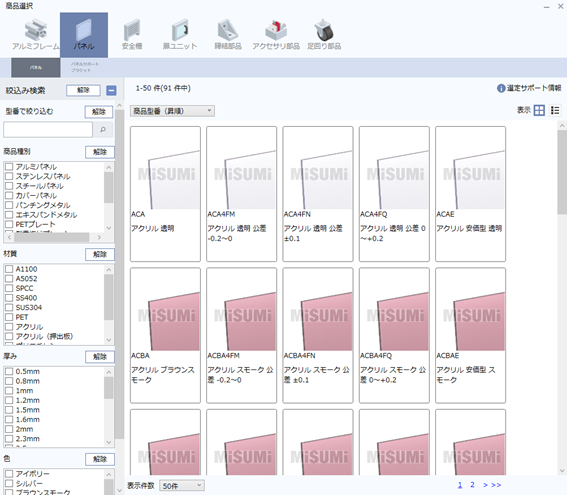This screenshot has height=495, width=567.
Task: Select the パネルサポートブラケット sub-tab
Action: click(x=85, y=68)
